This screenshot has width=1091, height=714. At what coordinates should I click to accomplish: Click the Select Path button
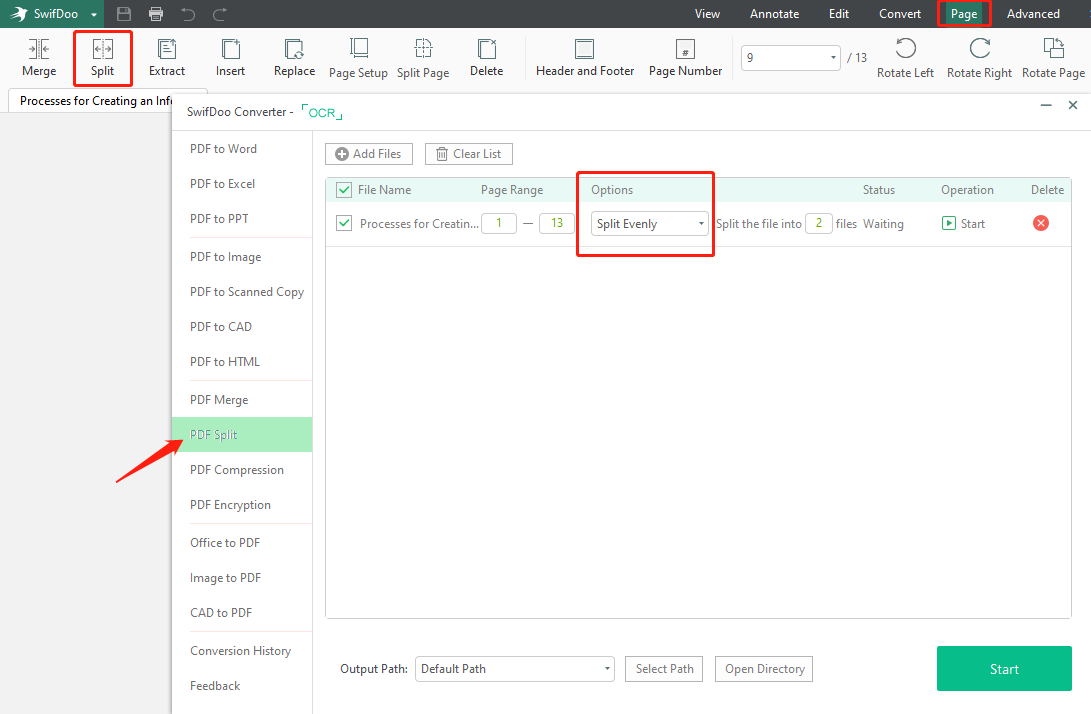click(x=664, y=669)
